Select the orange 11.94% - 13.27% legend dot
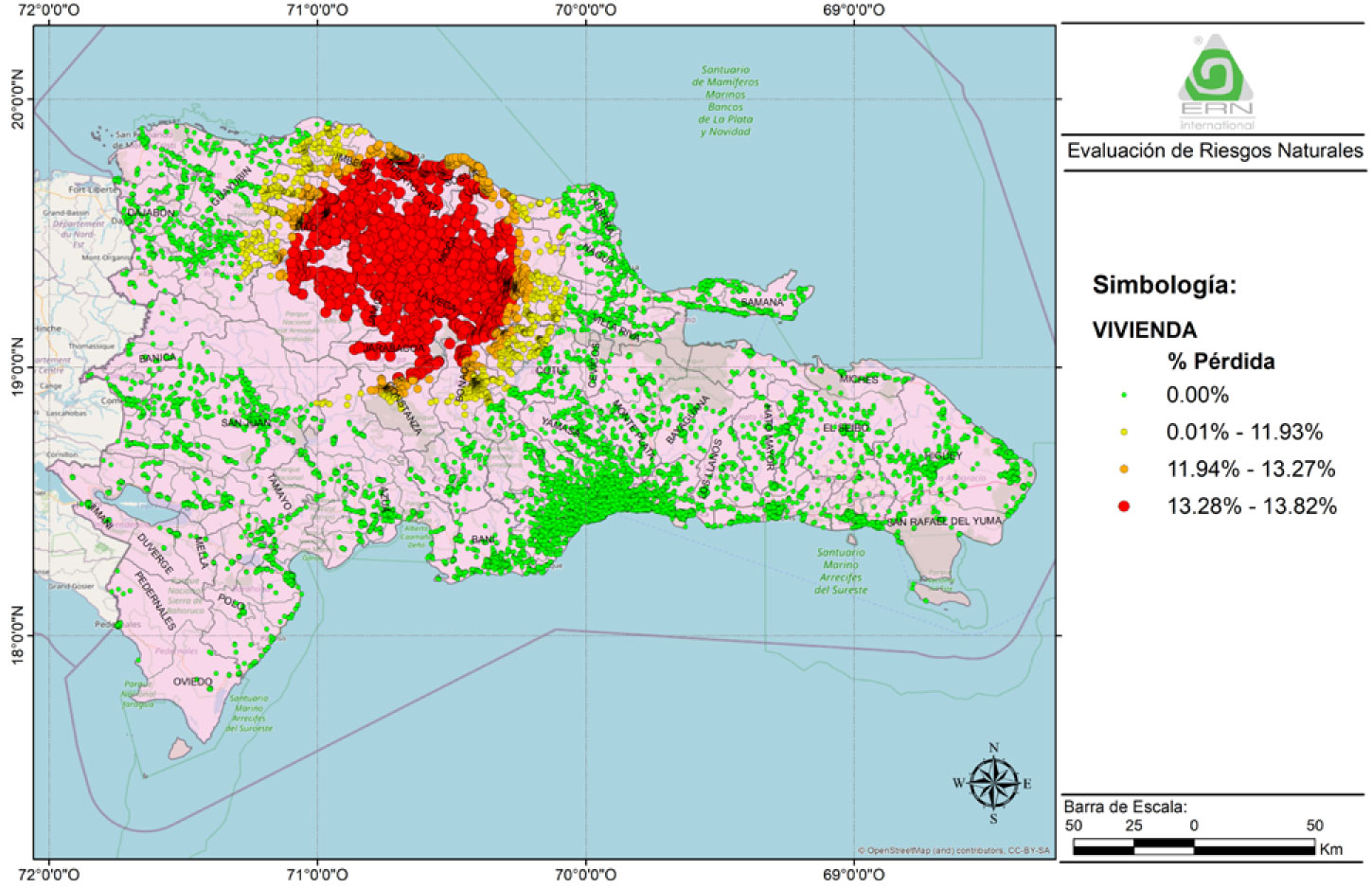 1124,470
